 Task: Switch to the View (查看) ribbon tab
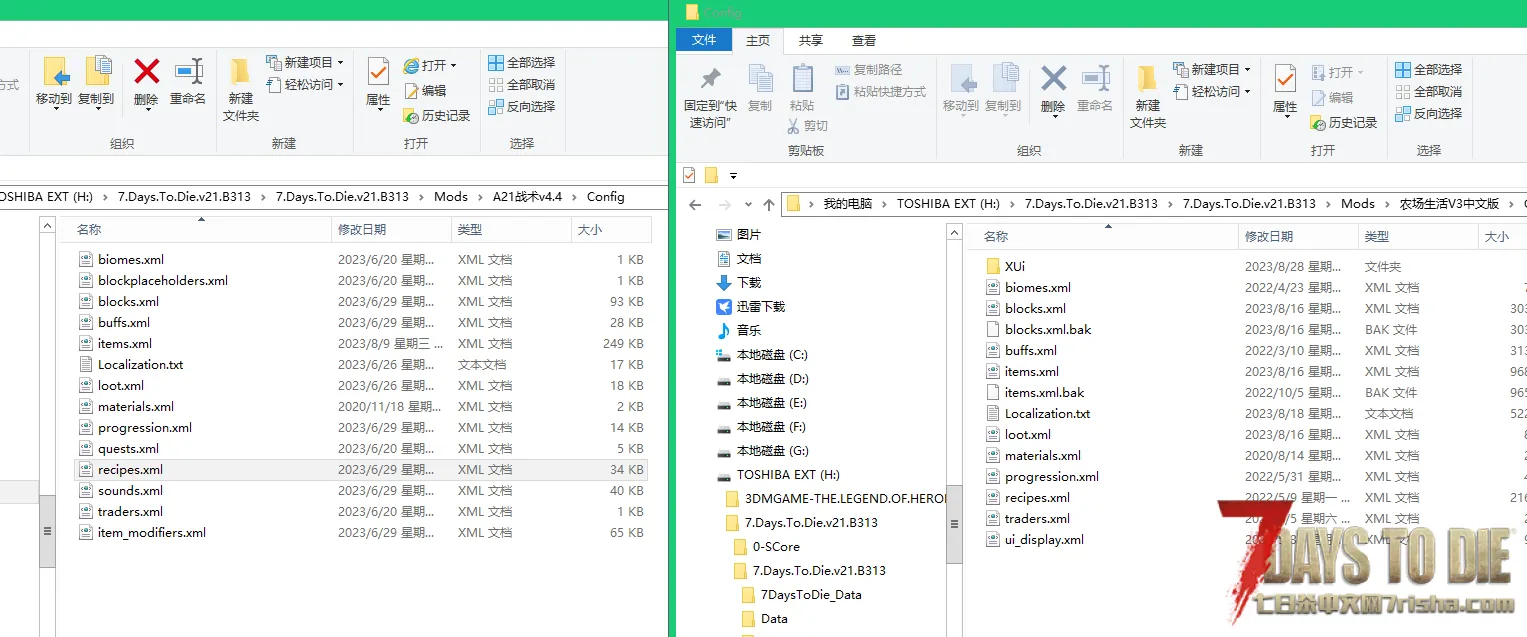[x=864, y=40]
